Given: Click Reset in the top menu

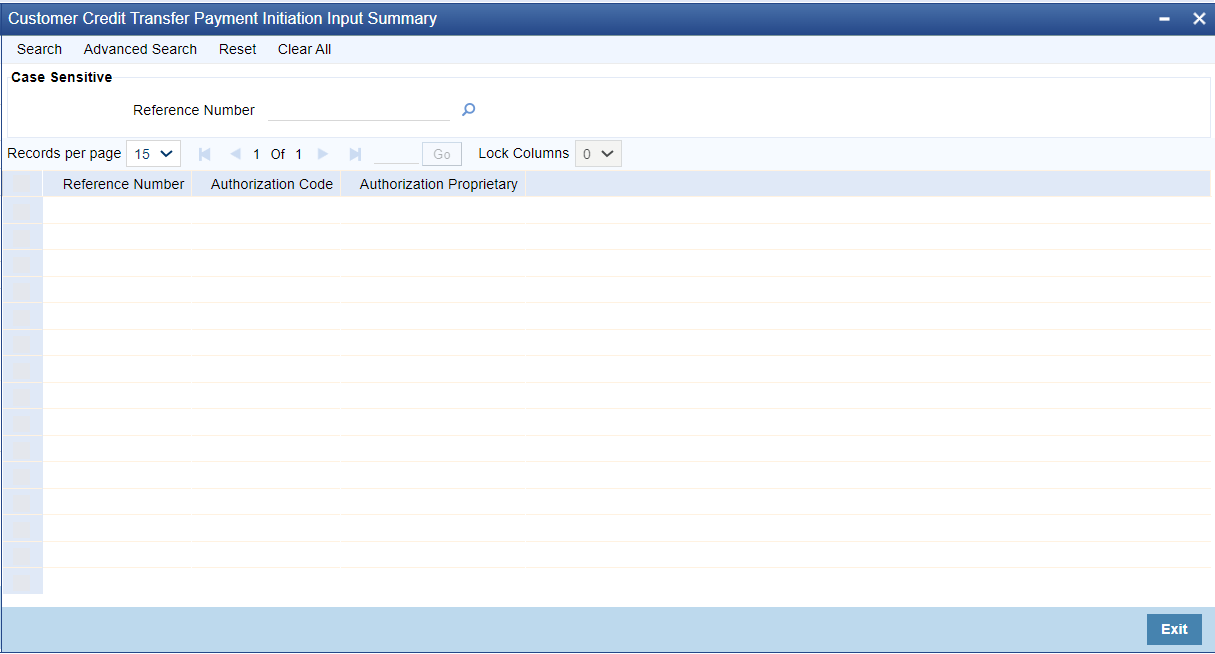Looking at the screenshot, I should point(237,49).
